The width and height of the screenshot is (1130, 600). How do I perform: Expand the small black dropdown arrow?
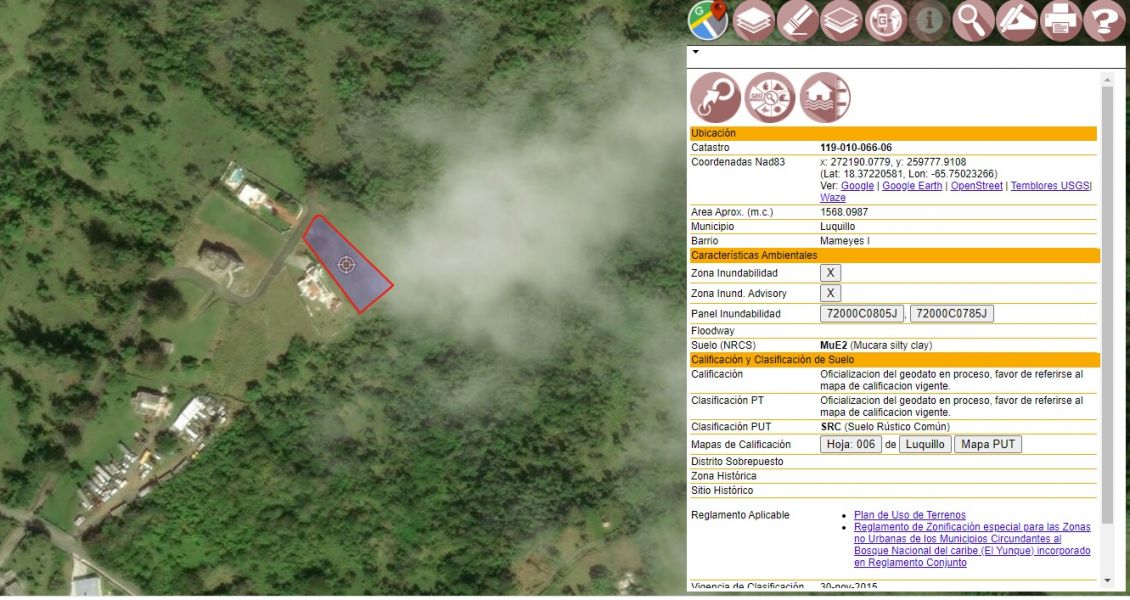695,51
